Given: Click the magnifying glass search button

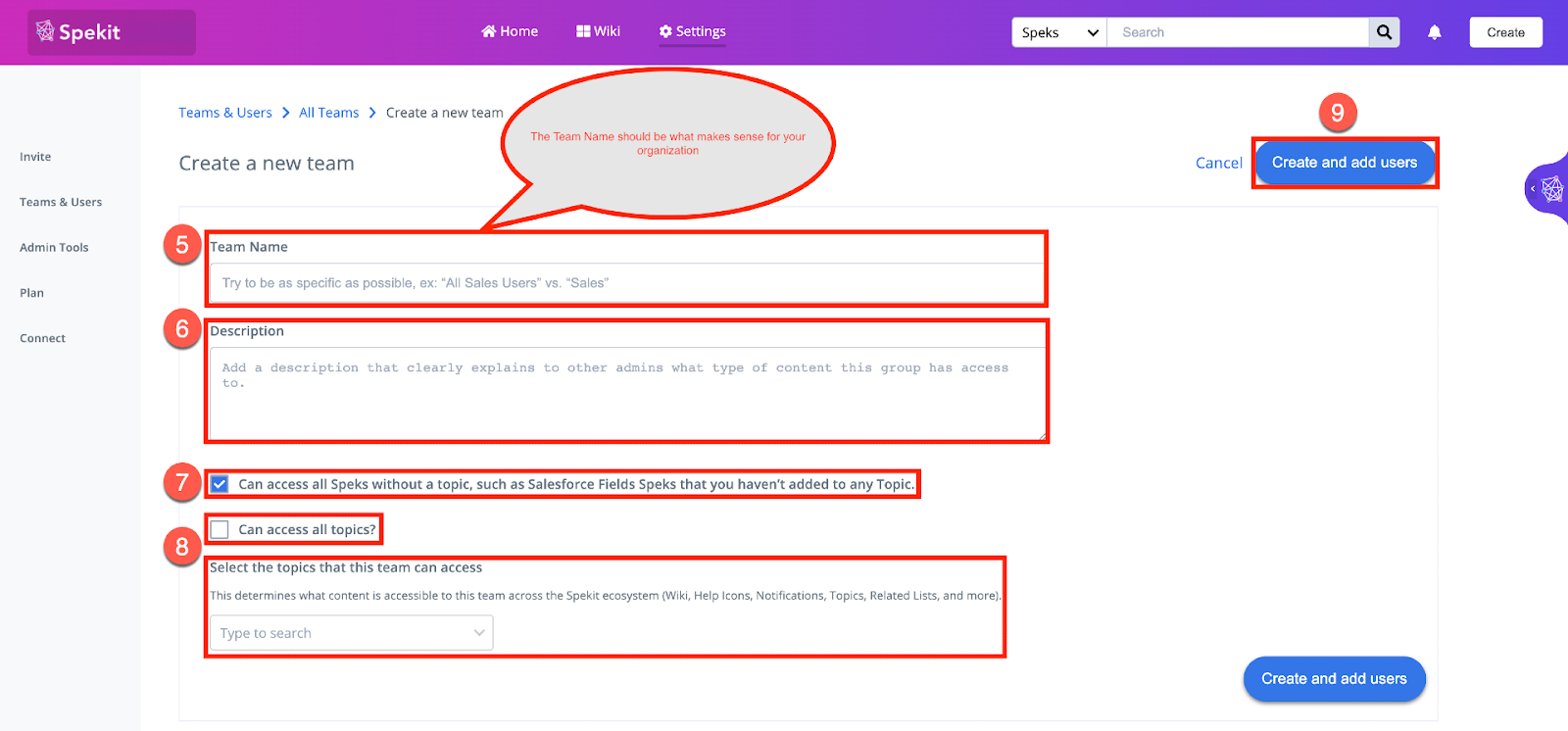Looking at the screenshot, I should (x=1384, y=32).
